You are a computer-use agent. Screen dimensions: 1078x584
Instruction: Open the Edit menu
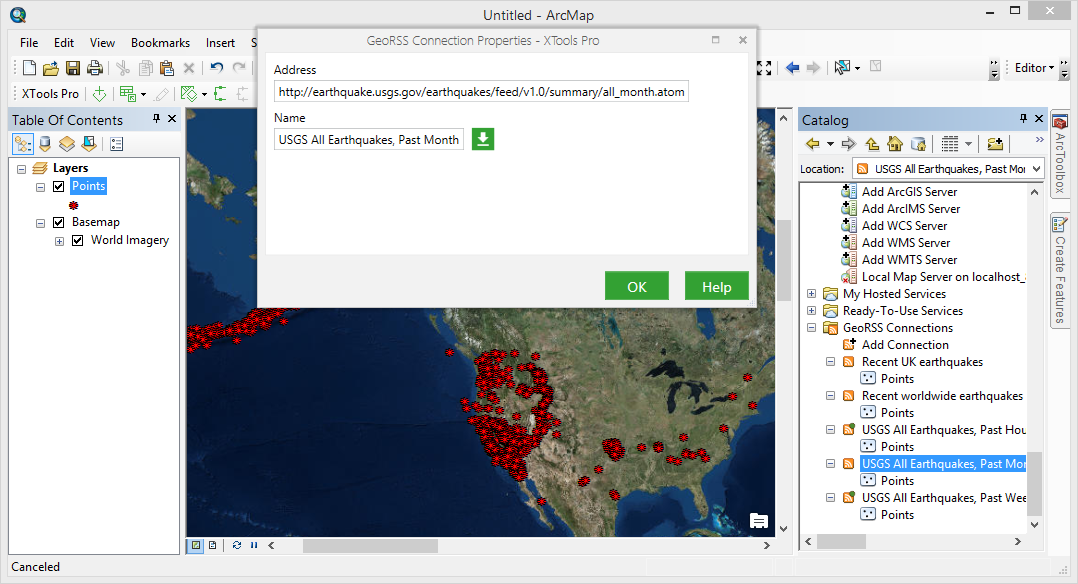click(x=64, y=43)
